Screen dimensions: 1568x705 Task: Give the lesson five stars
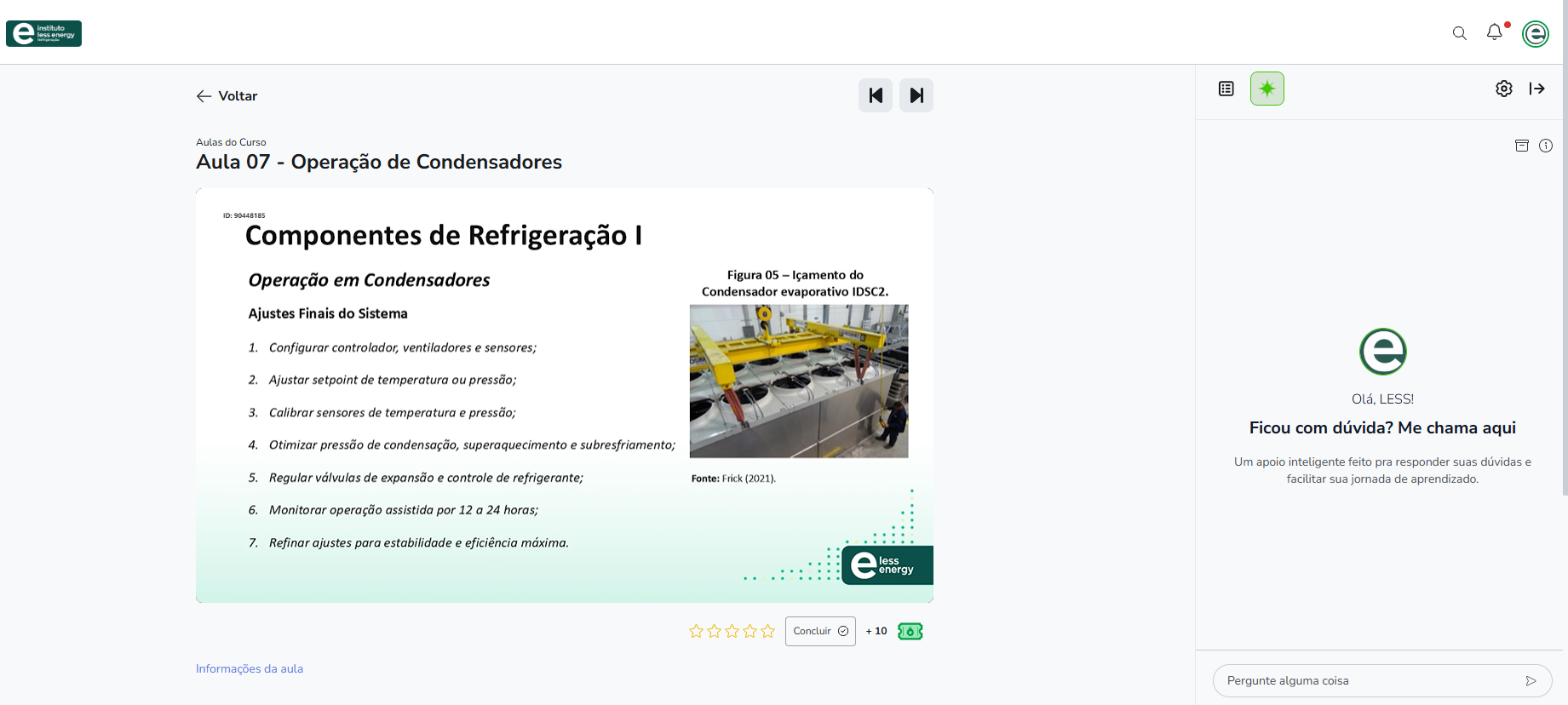767,631
